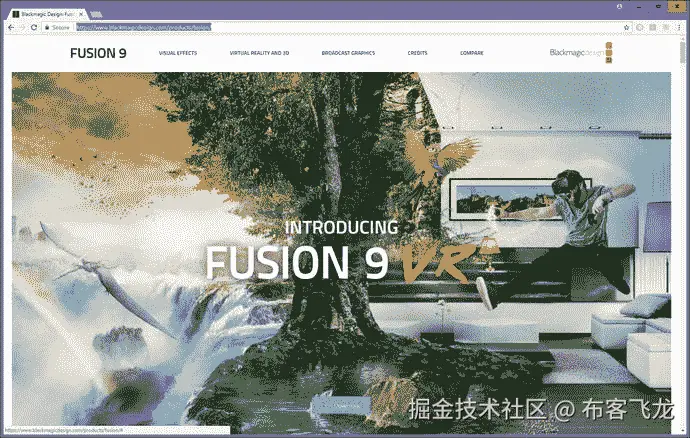The width and height of the screenshot is (690, 438).
Task: Open the Chrome profile user icon
Action: click(620, 7)
